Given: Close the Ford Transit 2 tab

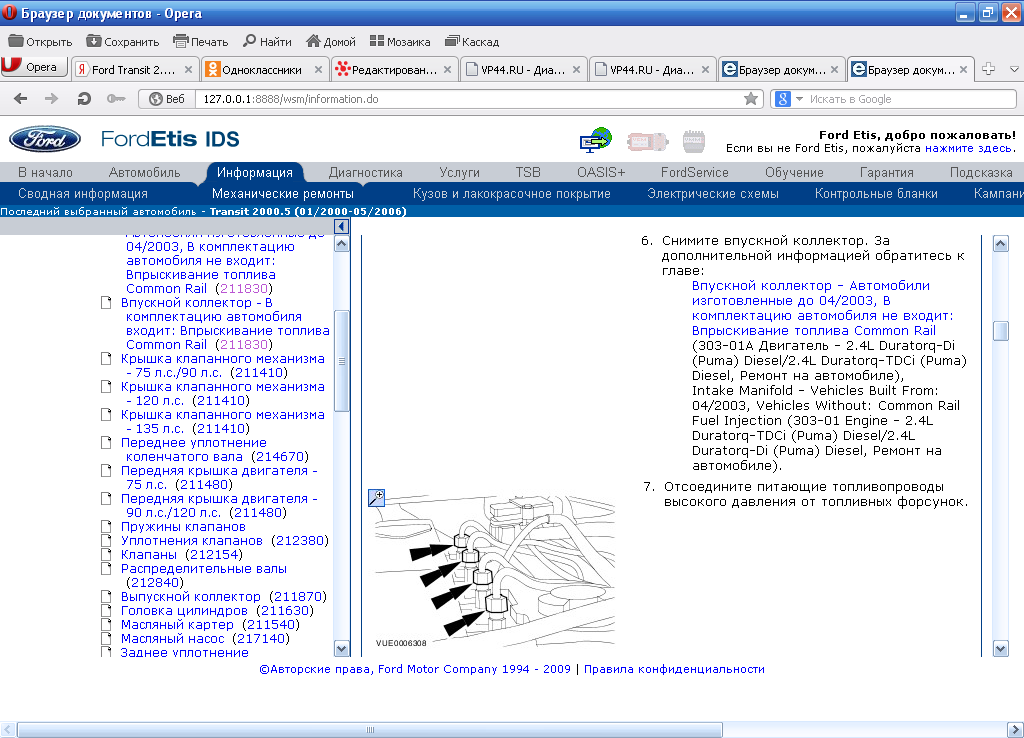Looking at the screenshot, I should (188, 69).
